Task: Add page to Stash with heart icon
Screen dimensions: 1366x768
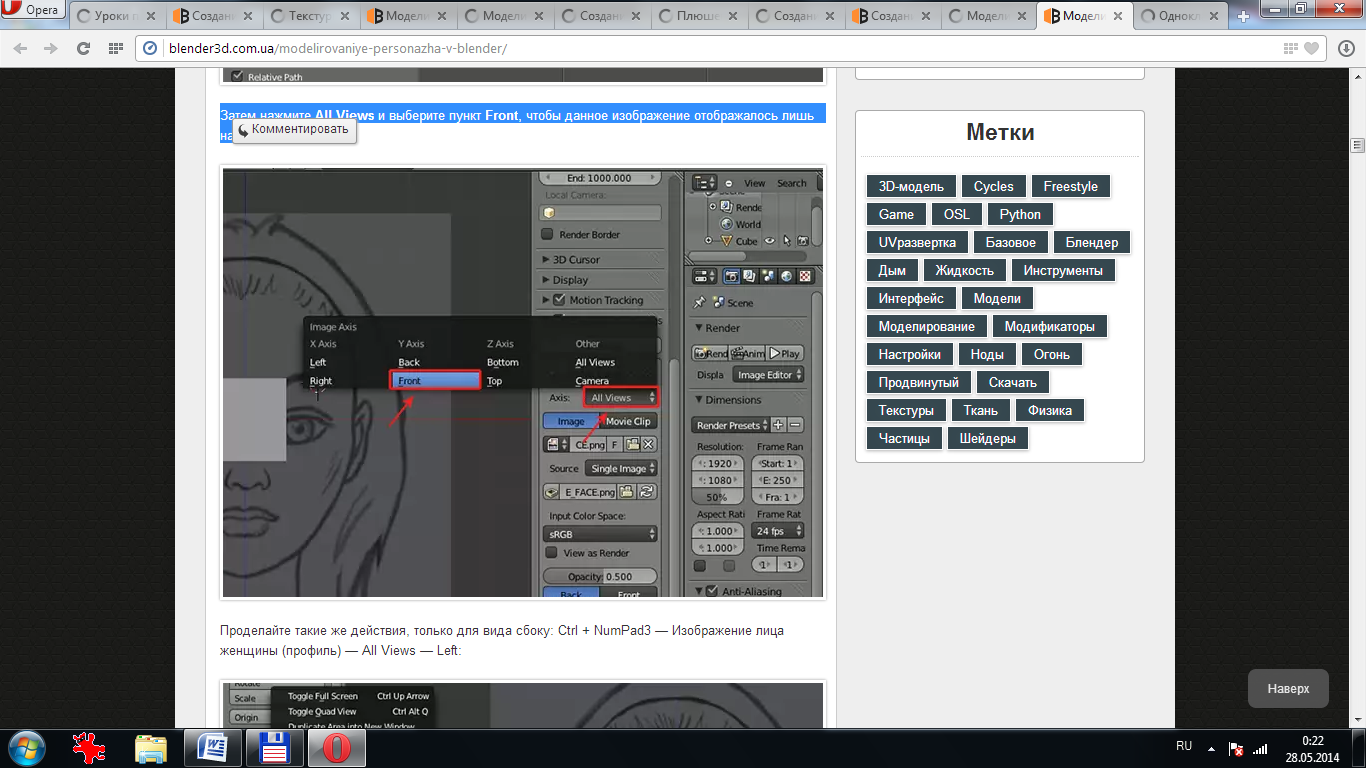Action: coord(1311,48)
